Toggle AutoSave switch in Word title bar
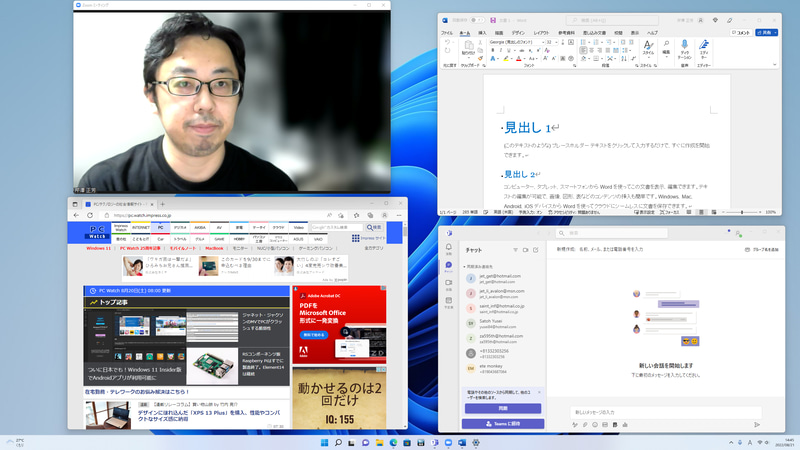 477,20
